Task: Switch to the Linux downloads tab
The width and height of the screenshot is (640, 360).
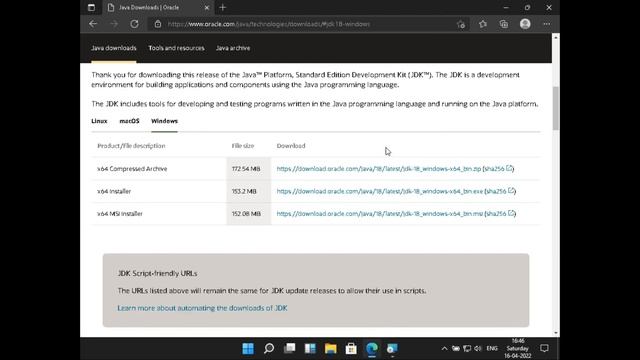Action: point(99,121)
